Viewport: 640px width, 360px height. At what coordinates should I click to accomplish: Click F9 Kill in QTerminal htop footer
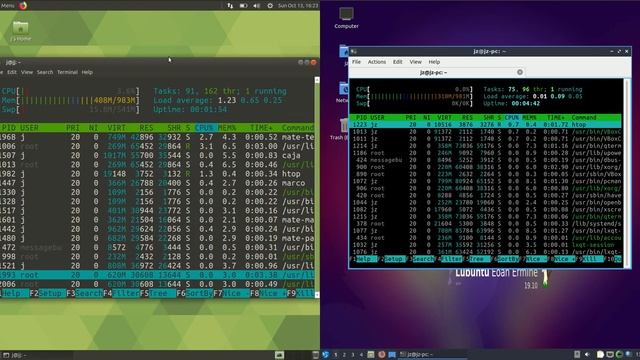coord(589,259)
